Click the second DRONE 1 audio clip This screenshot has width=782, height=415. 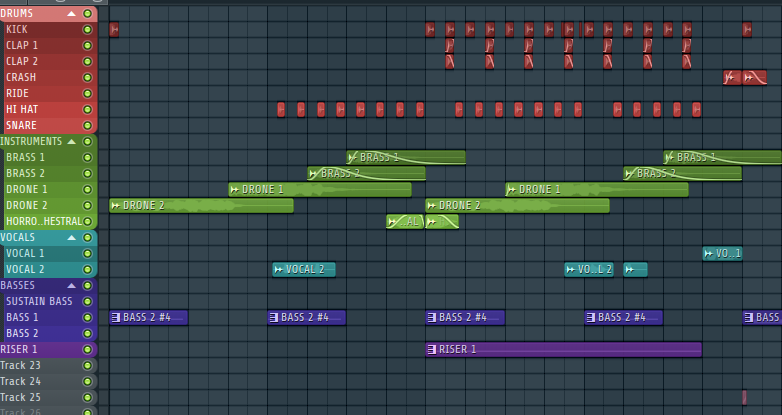click(x=582, y=190)
